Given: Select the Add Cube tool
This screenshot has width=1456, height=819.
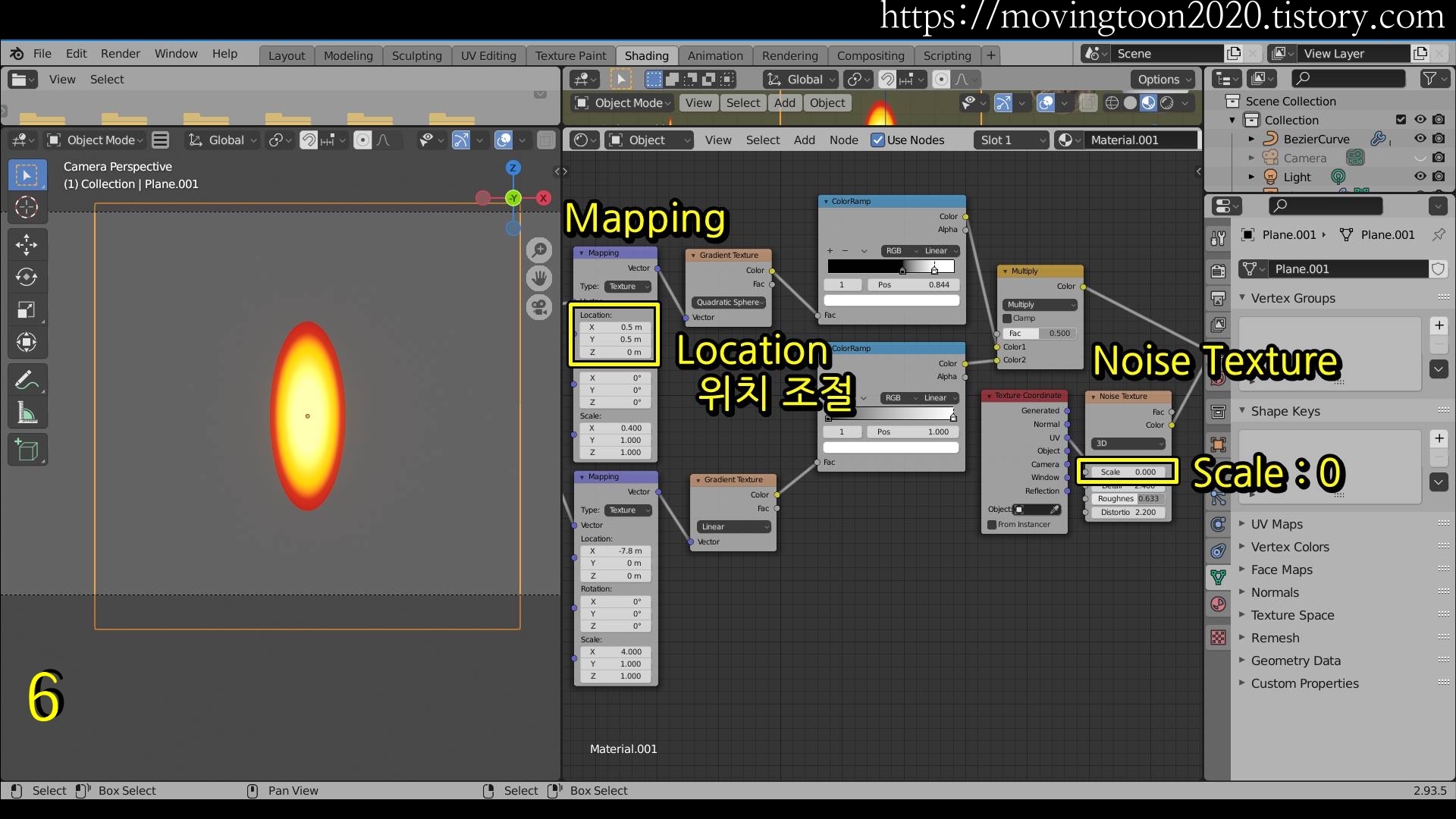Looking at the screenshot, I should pos(27,450).
